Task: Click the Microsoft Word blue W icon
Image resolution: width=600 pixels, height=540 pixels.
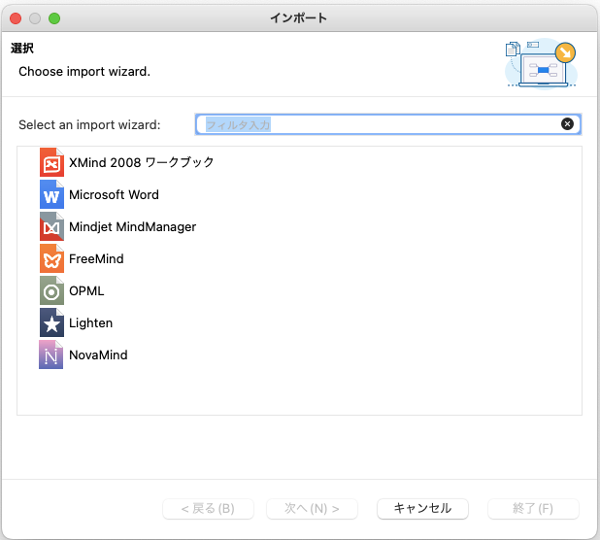Action: (x=52, y=194)
